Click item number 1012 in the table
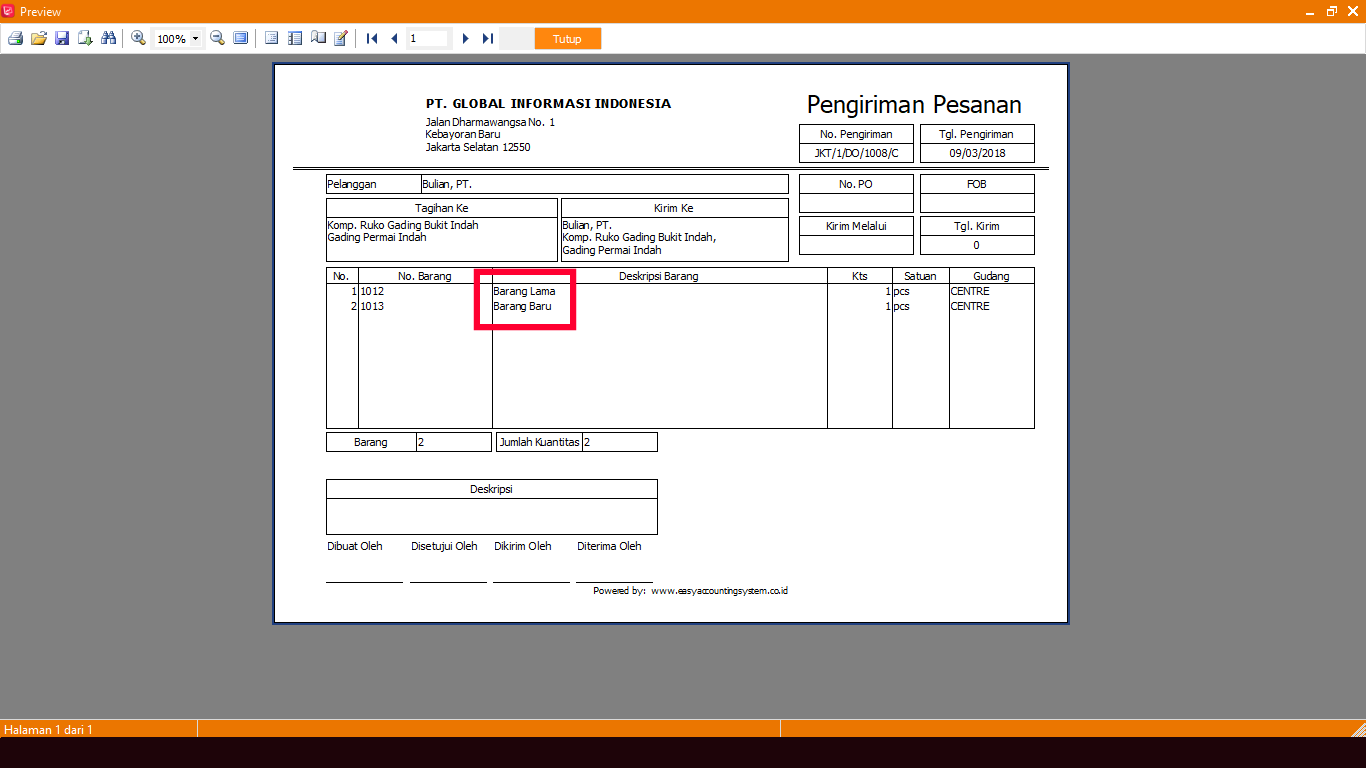1366x768 pixels. point(372,291)
